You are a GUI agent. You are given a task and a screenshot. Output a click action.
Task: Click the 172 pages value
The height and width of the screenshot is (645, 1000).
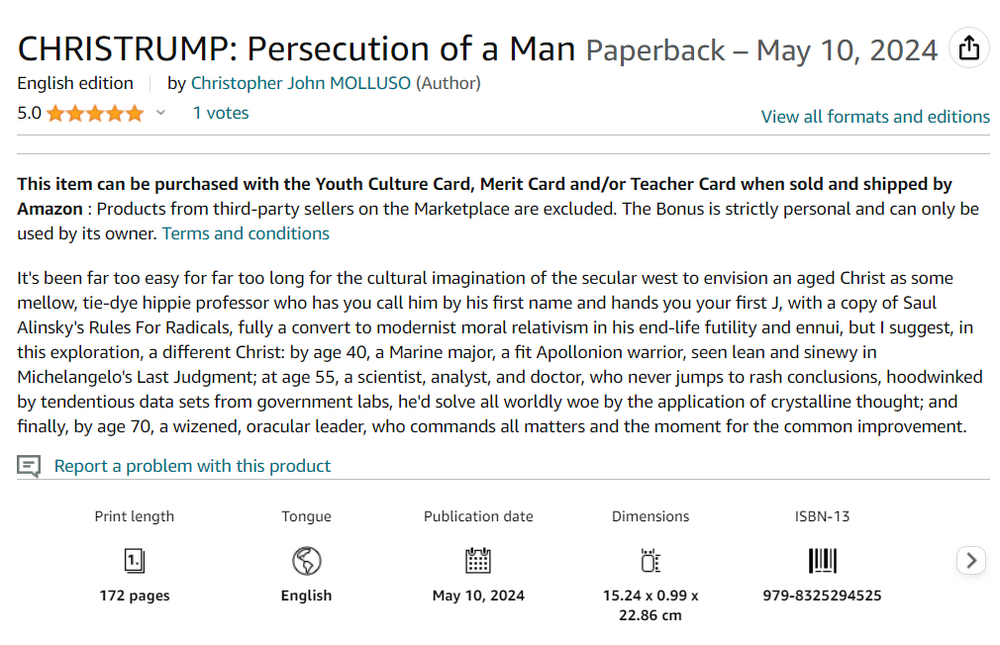134,596
